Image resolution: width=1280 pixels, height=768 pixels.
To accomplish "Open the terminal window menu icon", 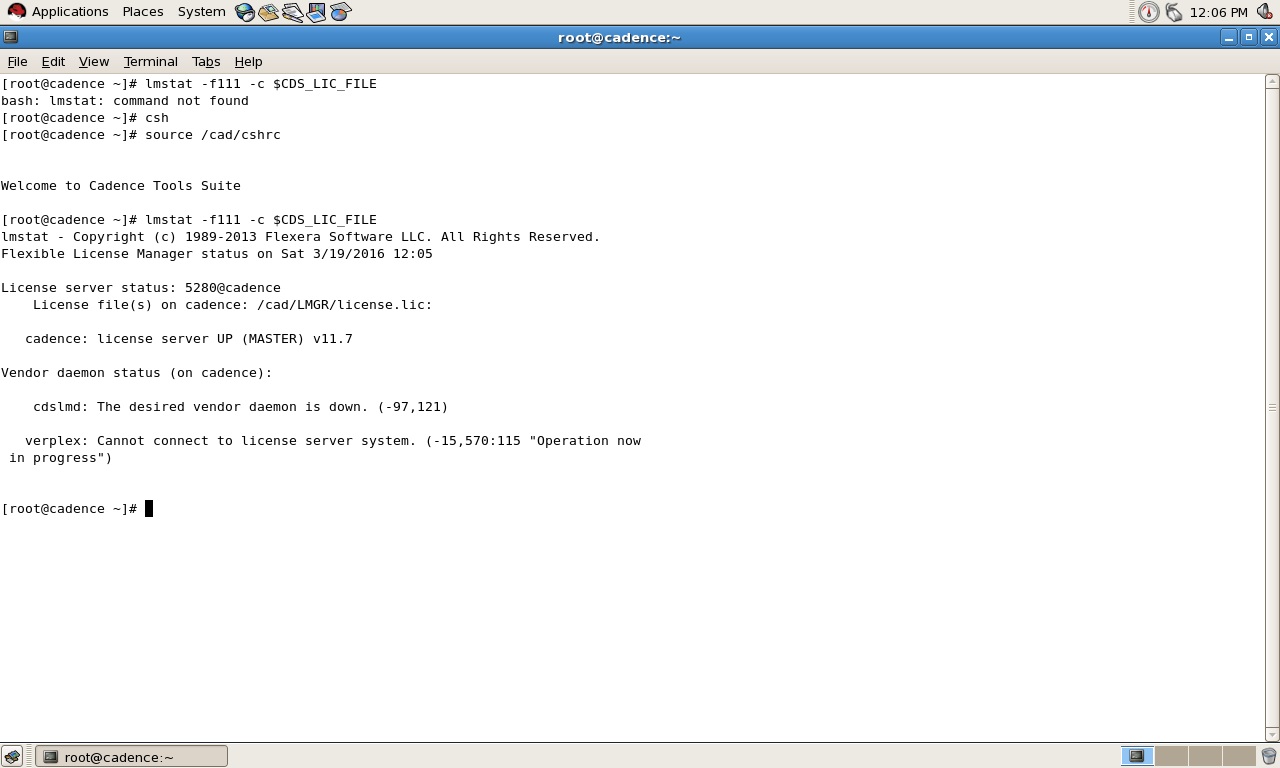I will click(x=10, y=37).
